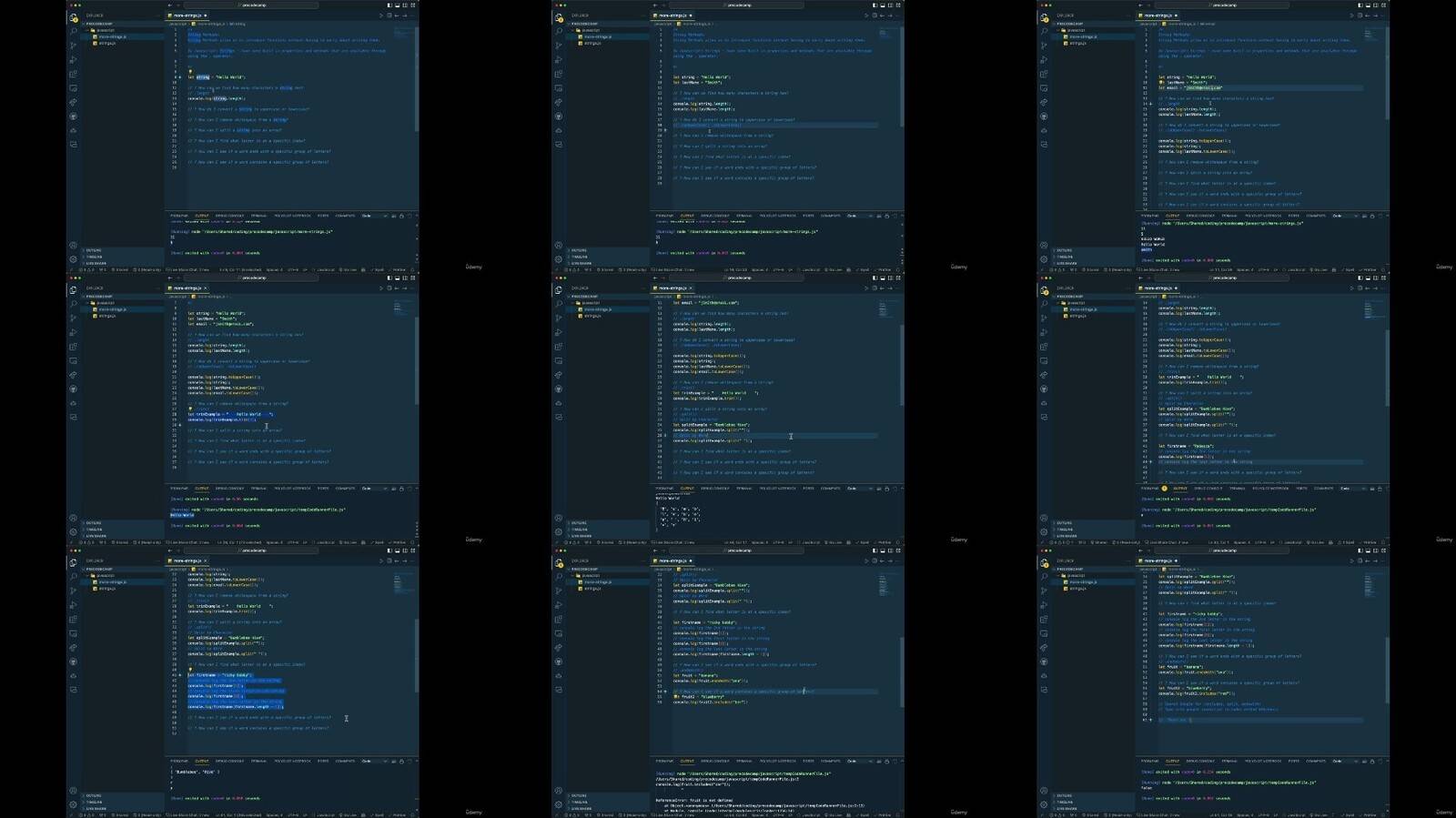Toggle primary side bar in the top-left window
1456x818 pixels.
click(389, 5)
